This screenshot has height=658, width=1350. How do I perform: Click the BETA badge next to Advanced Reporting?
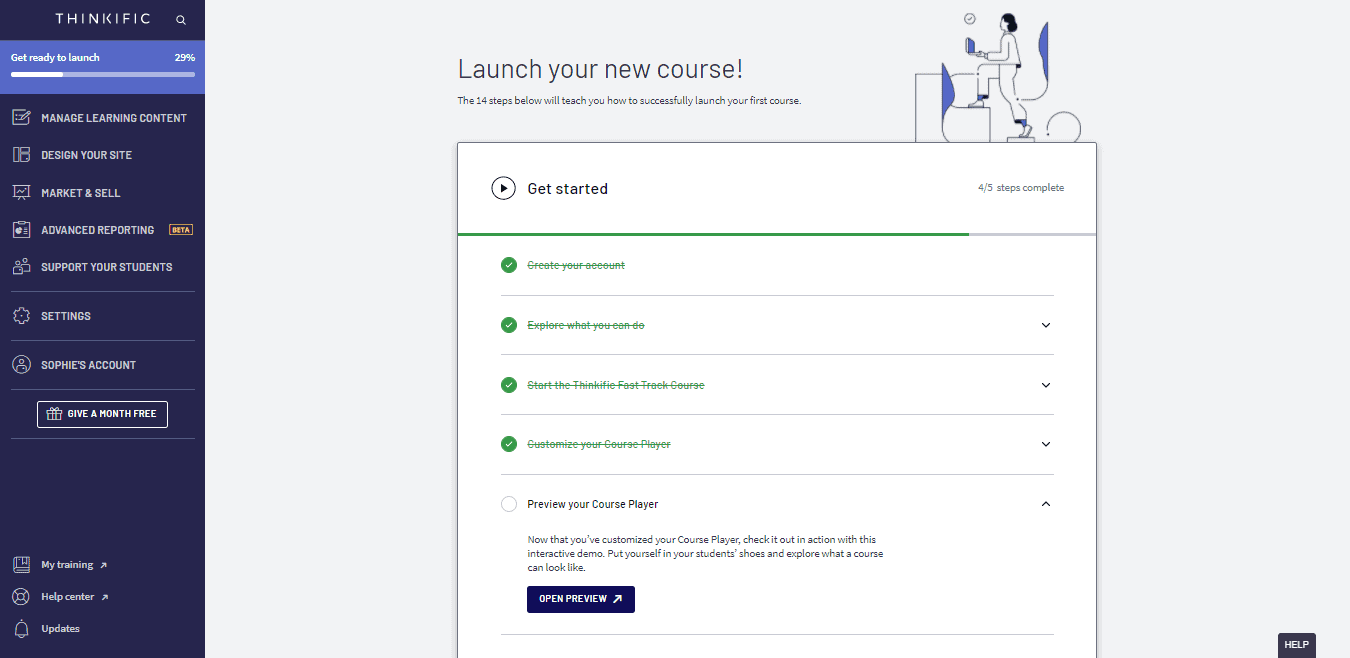pyautogui.click(x=181, y=230)
